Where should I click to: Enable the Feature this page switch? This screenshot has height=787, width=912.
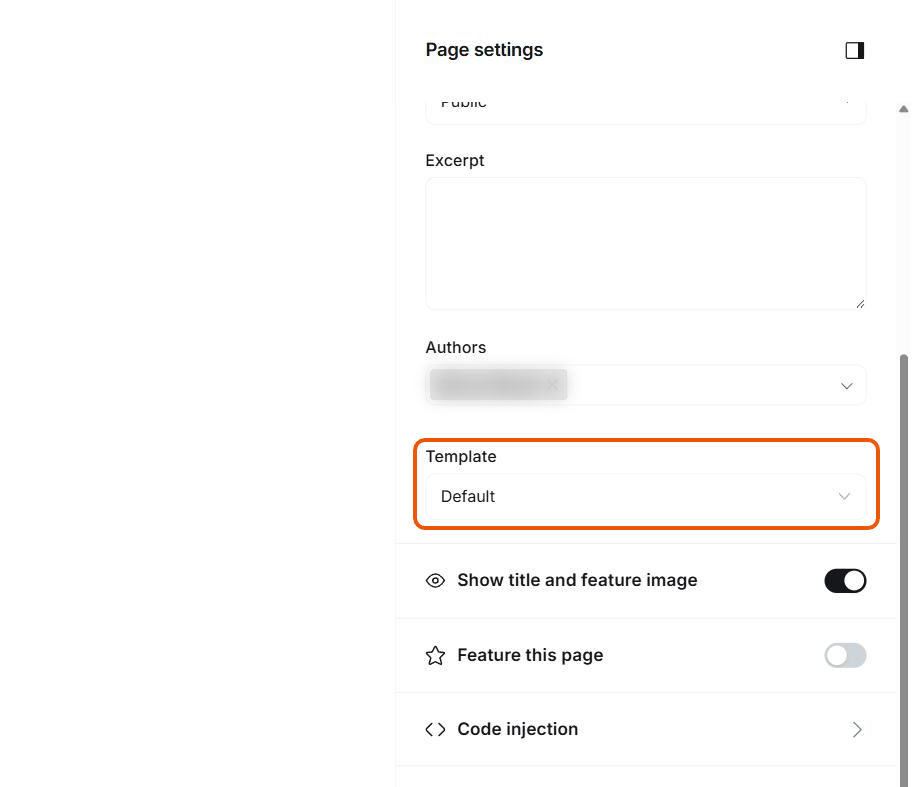(845, 656)
